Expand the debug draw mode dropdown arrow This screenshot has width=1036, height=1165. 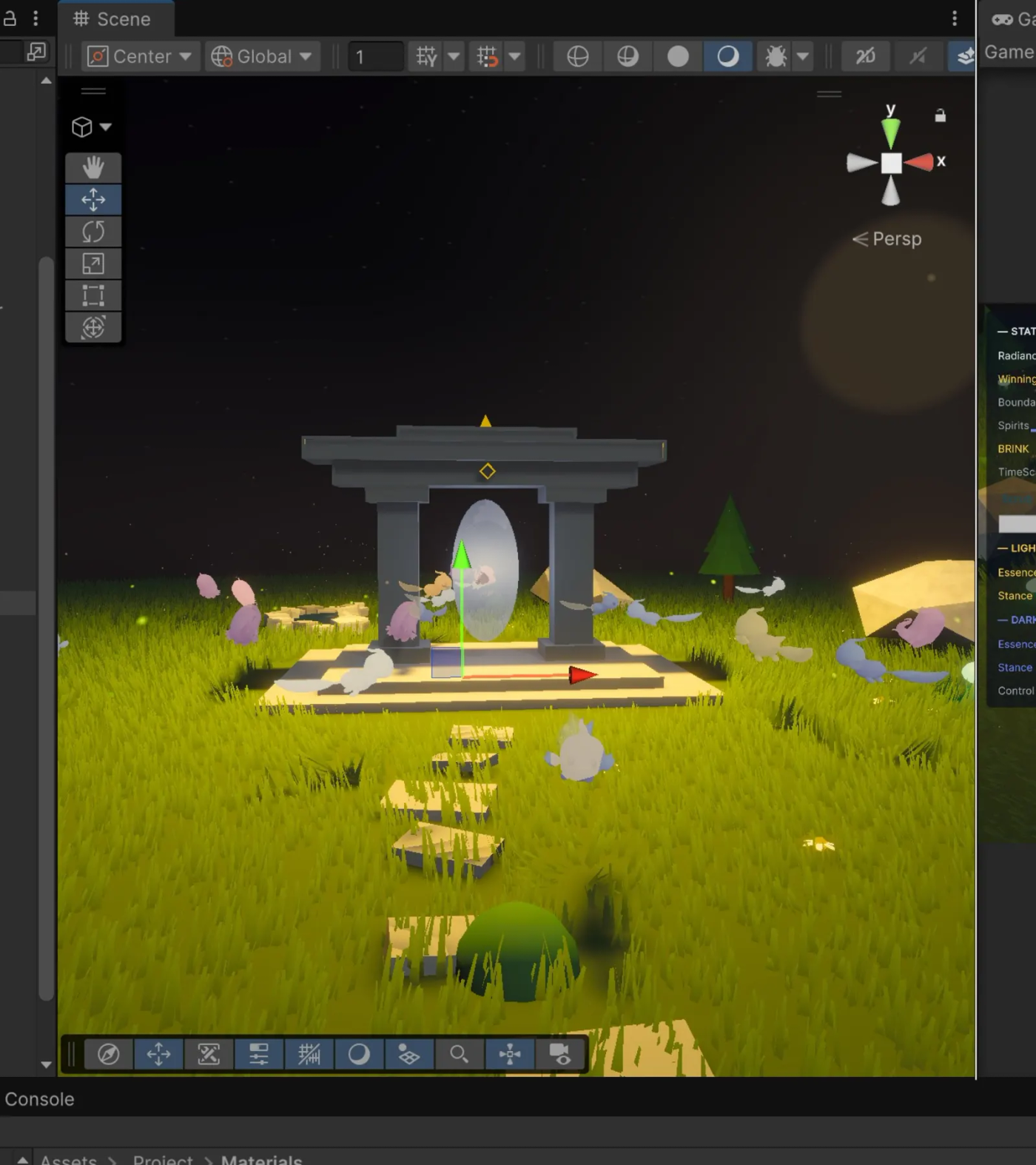[x=803, y=56]
